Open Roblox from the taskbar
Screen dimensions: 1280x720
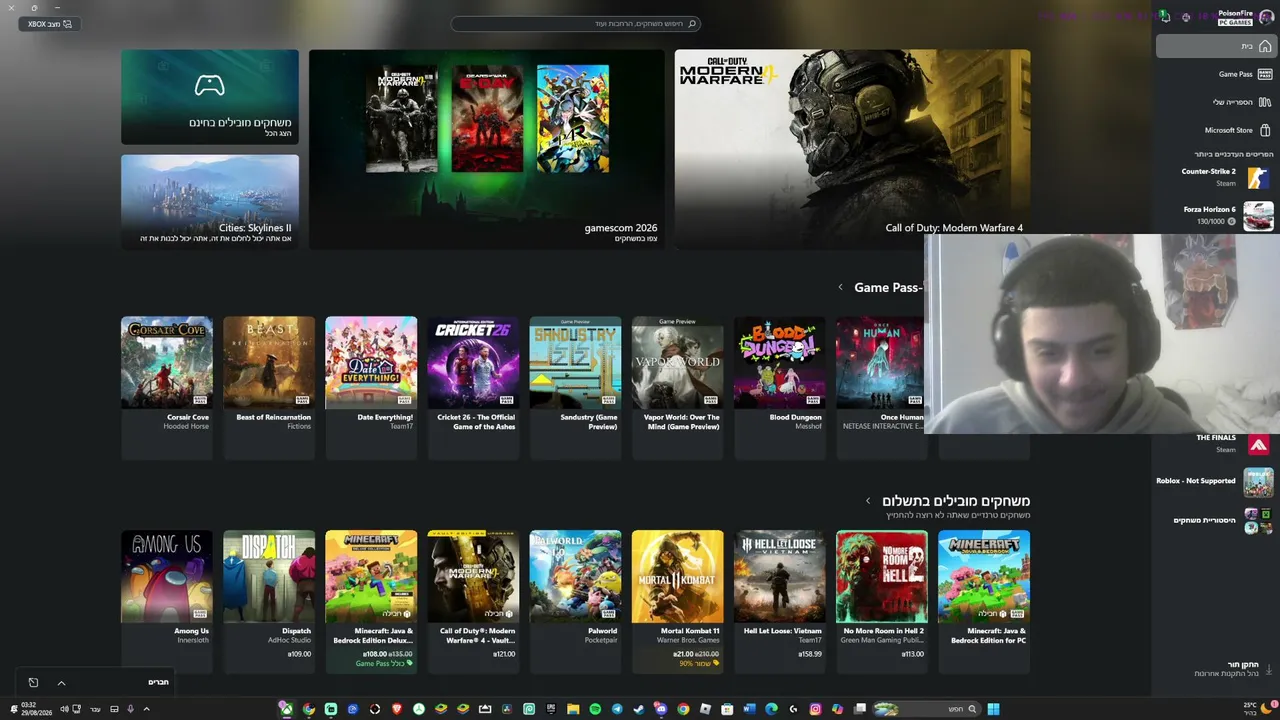[x=705, y=709]
